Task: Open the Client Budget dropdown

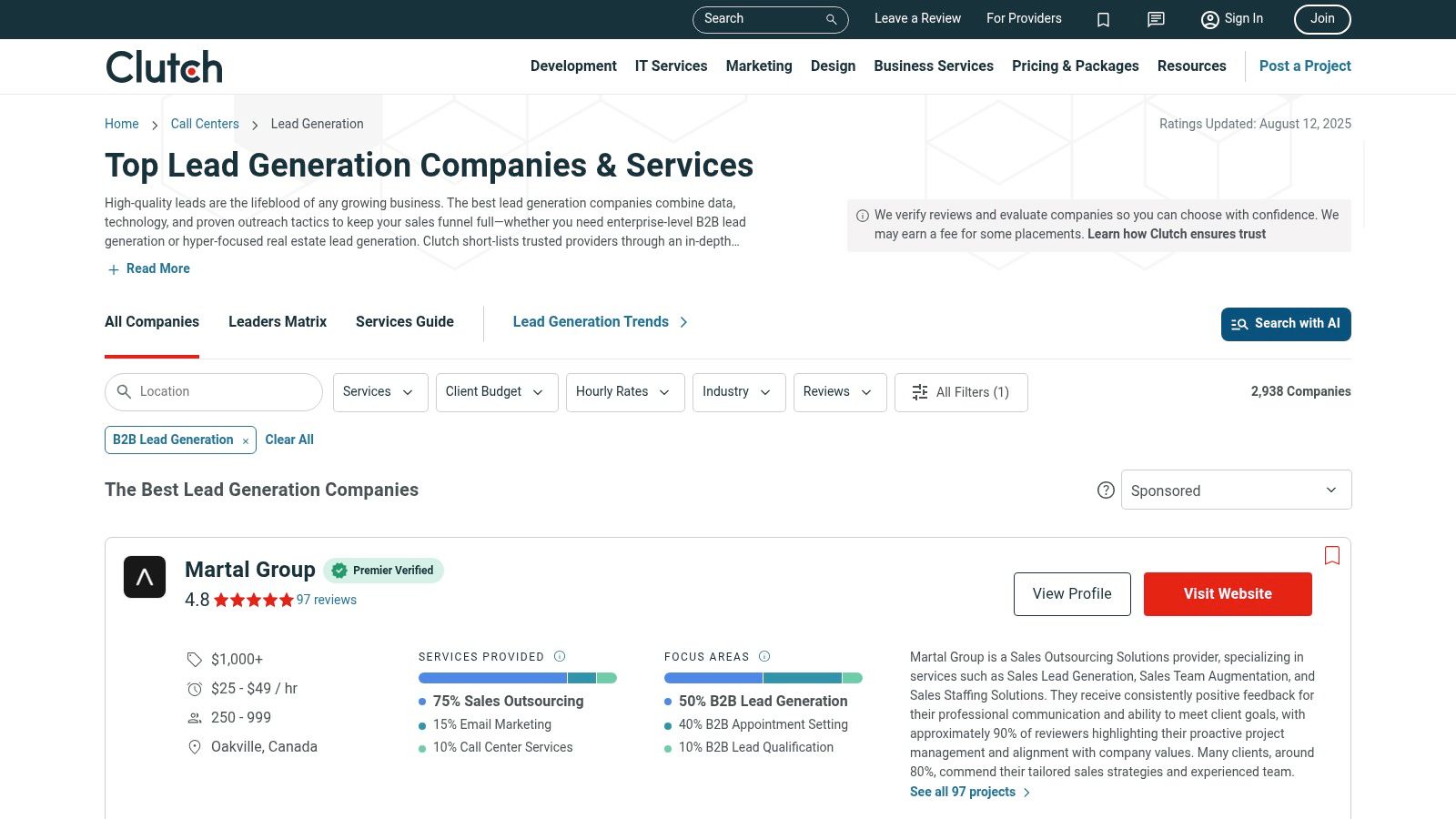Action: click(x=496, y=392)
